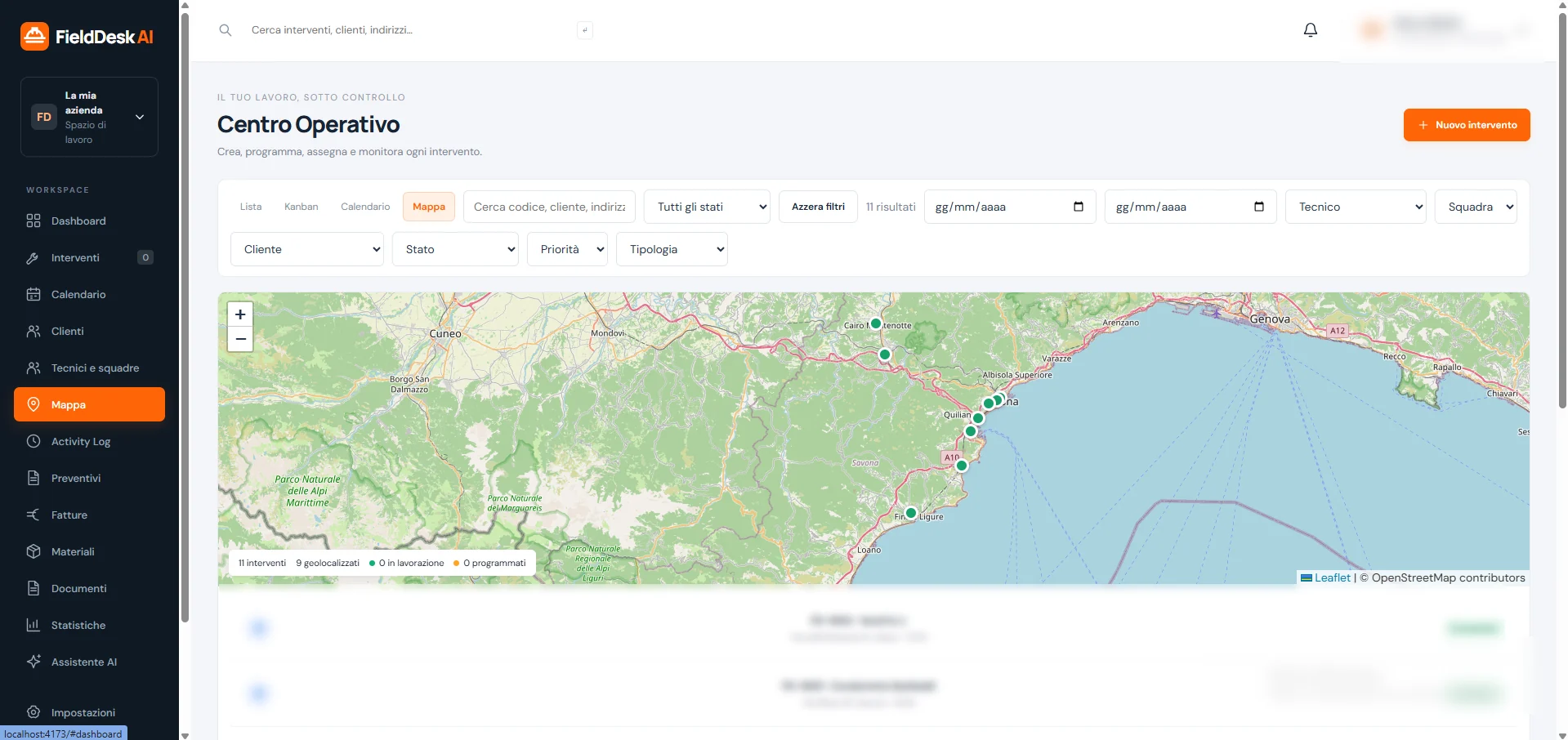Viewport: 1568px width, 740px height.
Task: Click Azzera filtri button
Action: [x=818, y=207]
